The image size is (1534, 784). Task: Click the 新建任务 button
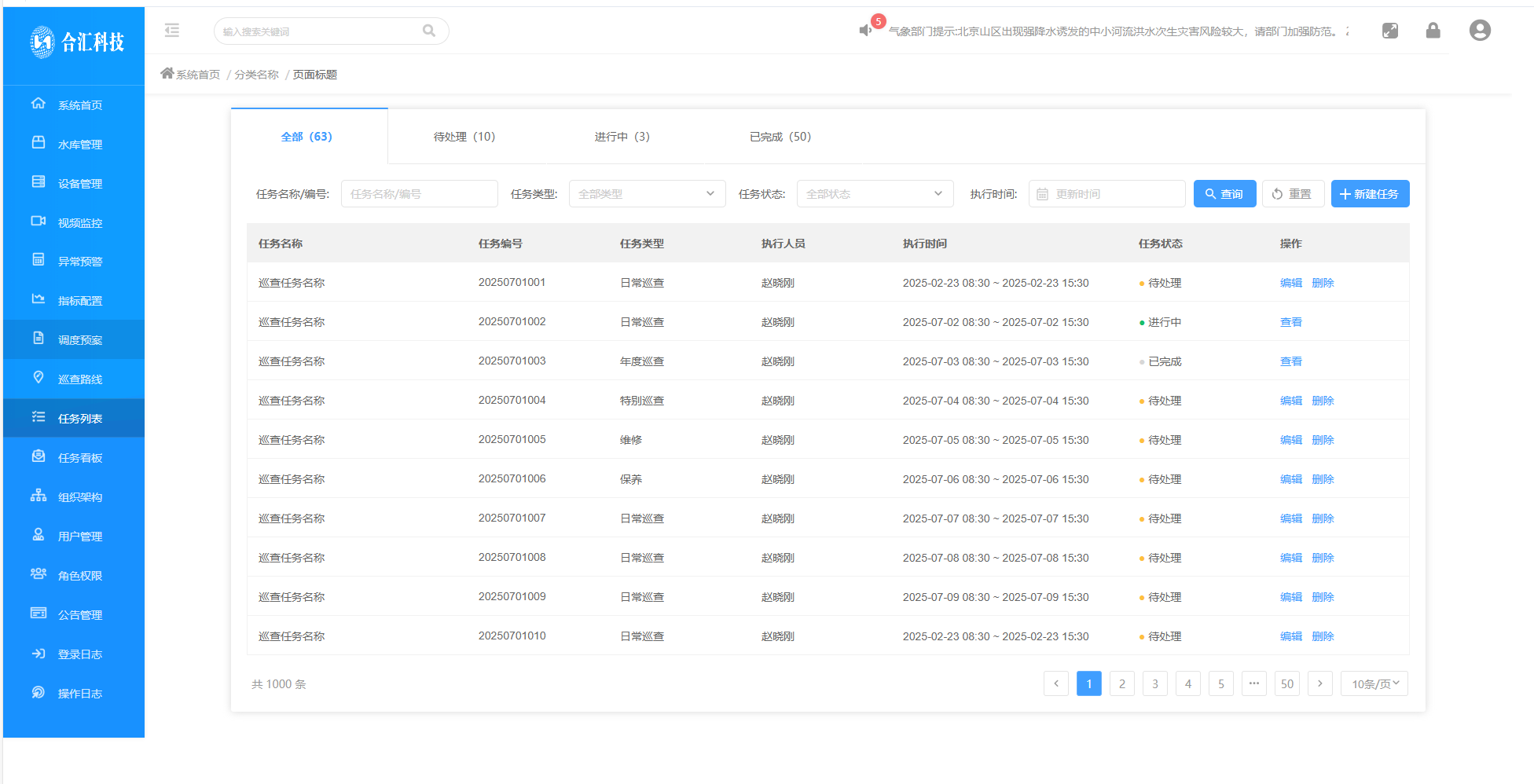point(1369,194)
